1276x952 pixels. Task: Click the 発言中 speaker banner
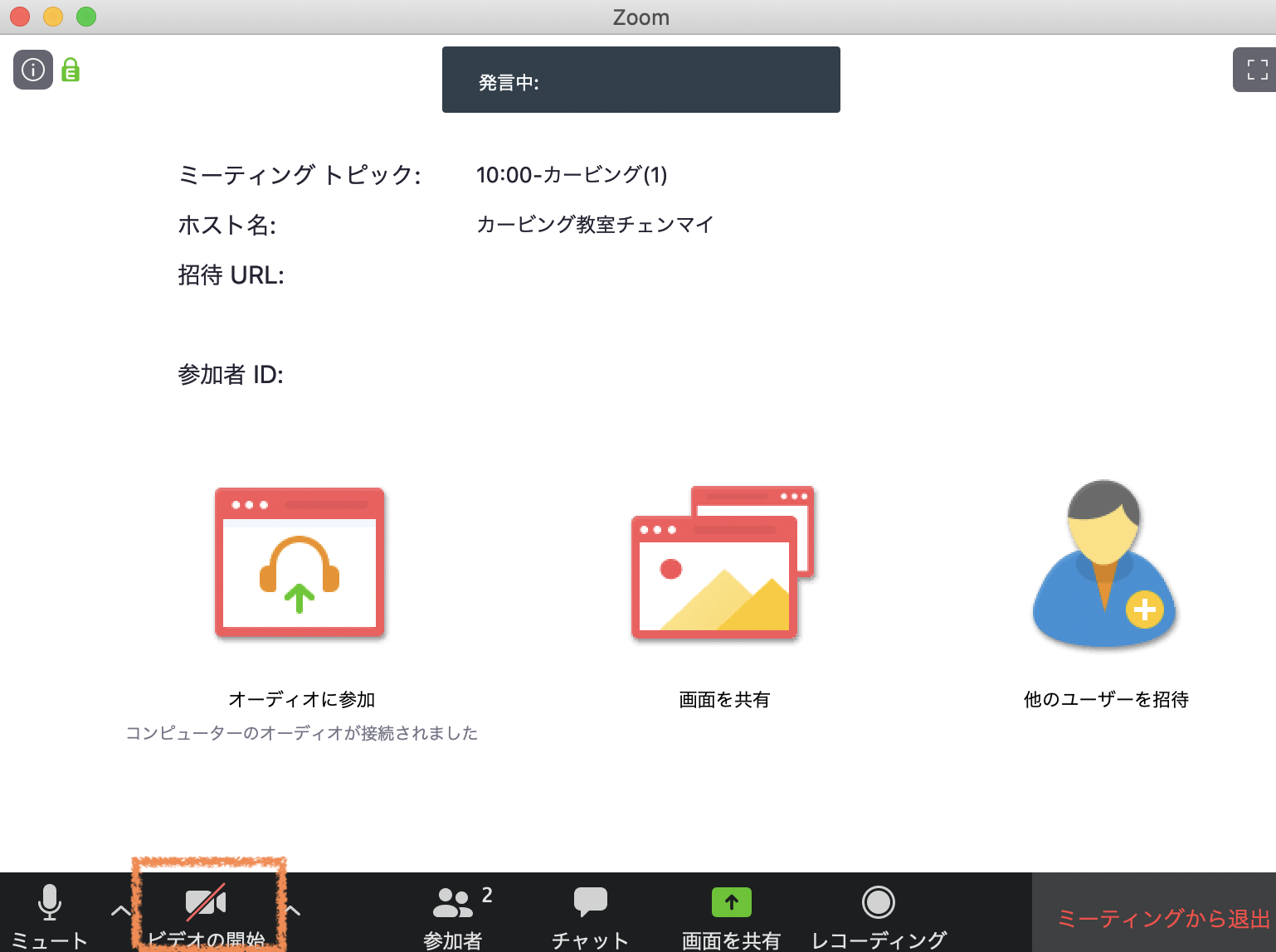[x=641, y=80]
